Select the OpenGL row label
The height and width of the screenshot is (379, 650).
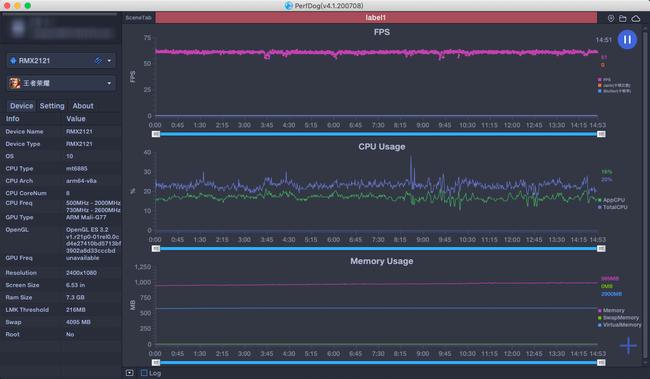(17, 230)
